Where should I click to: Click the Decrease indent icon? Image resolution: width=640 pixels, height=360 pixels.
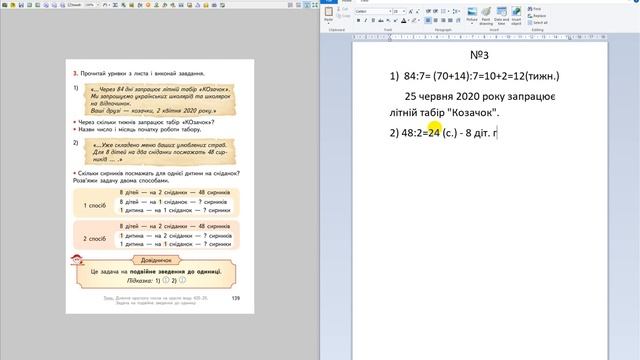(428, 11)
